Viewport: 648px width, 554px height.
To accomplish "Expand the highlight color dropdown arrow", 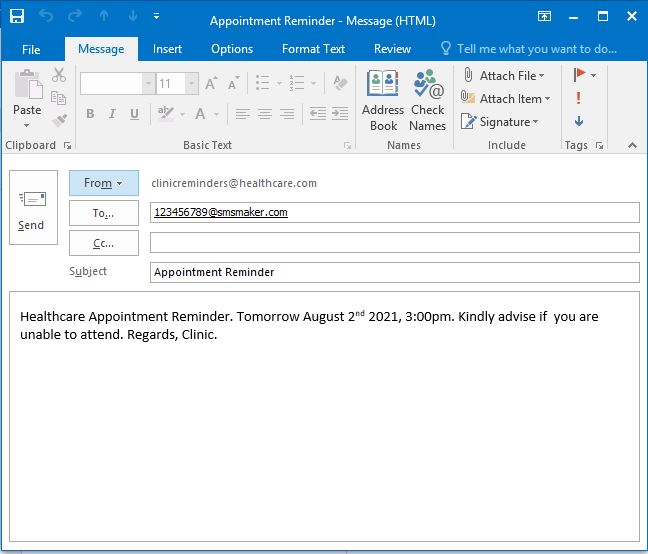I will tap(182, 114).
